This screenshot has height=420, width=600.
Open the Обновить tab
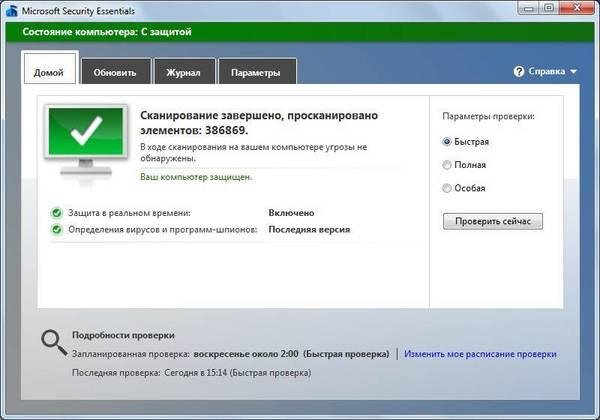[116, 72]
